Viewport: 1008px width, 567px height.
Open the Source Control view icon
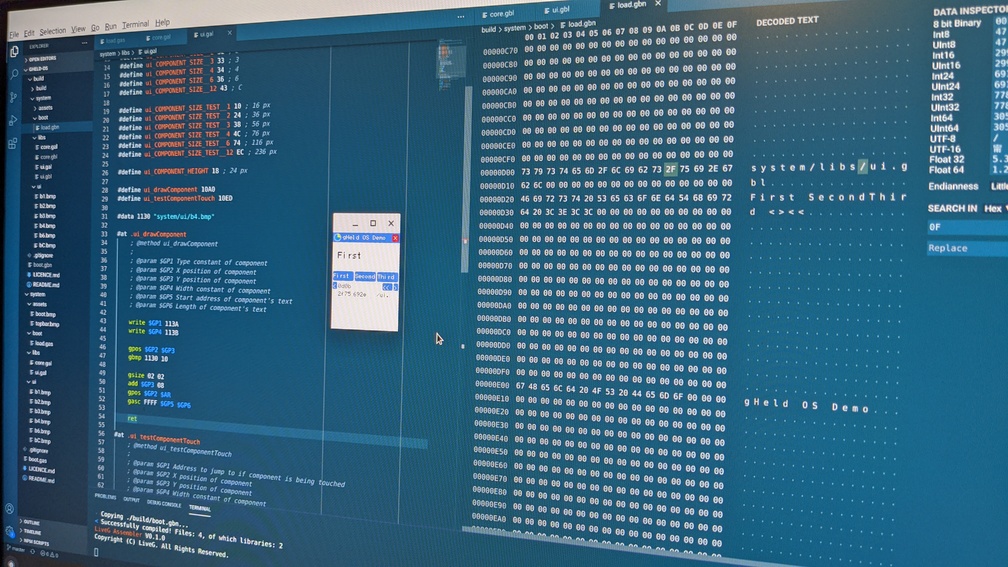pos(14,97)
